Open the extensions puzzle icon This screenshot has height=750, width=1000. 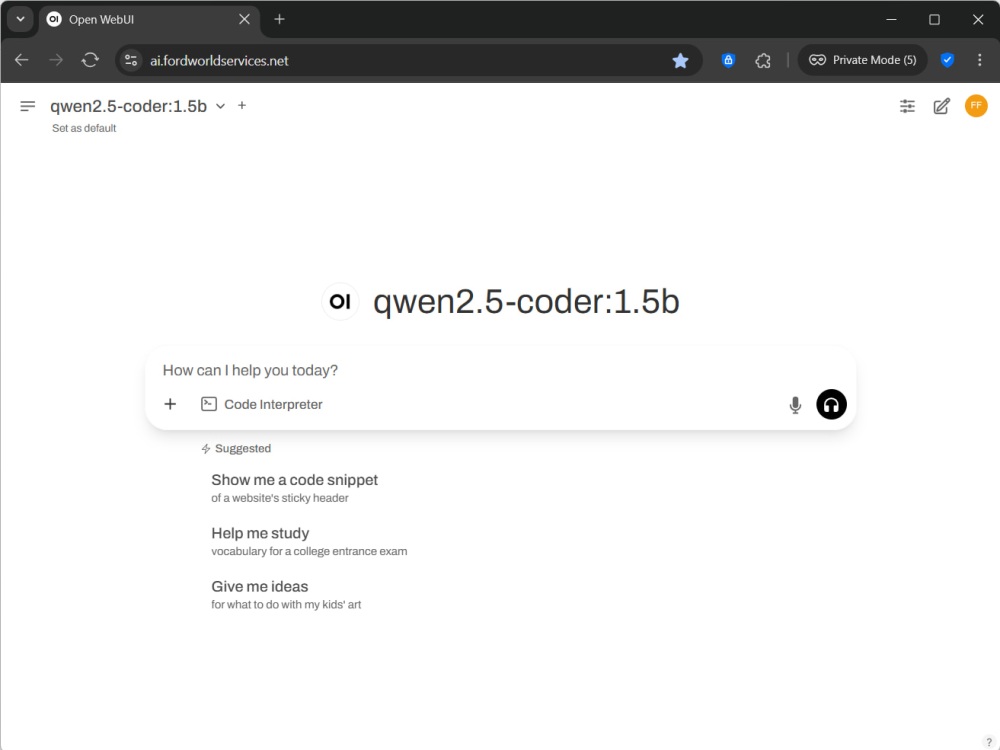point(763,61)
